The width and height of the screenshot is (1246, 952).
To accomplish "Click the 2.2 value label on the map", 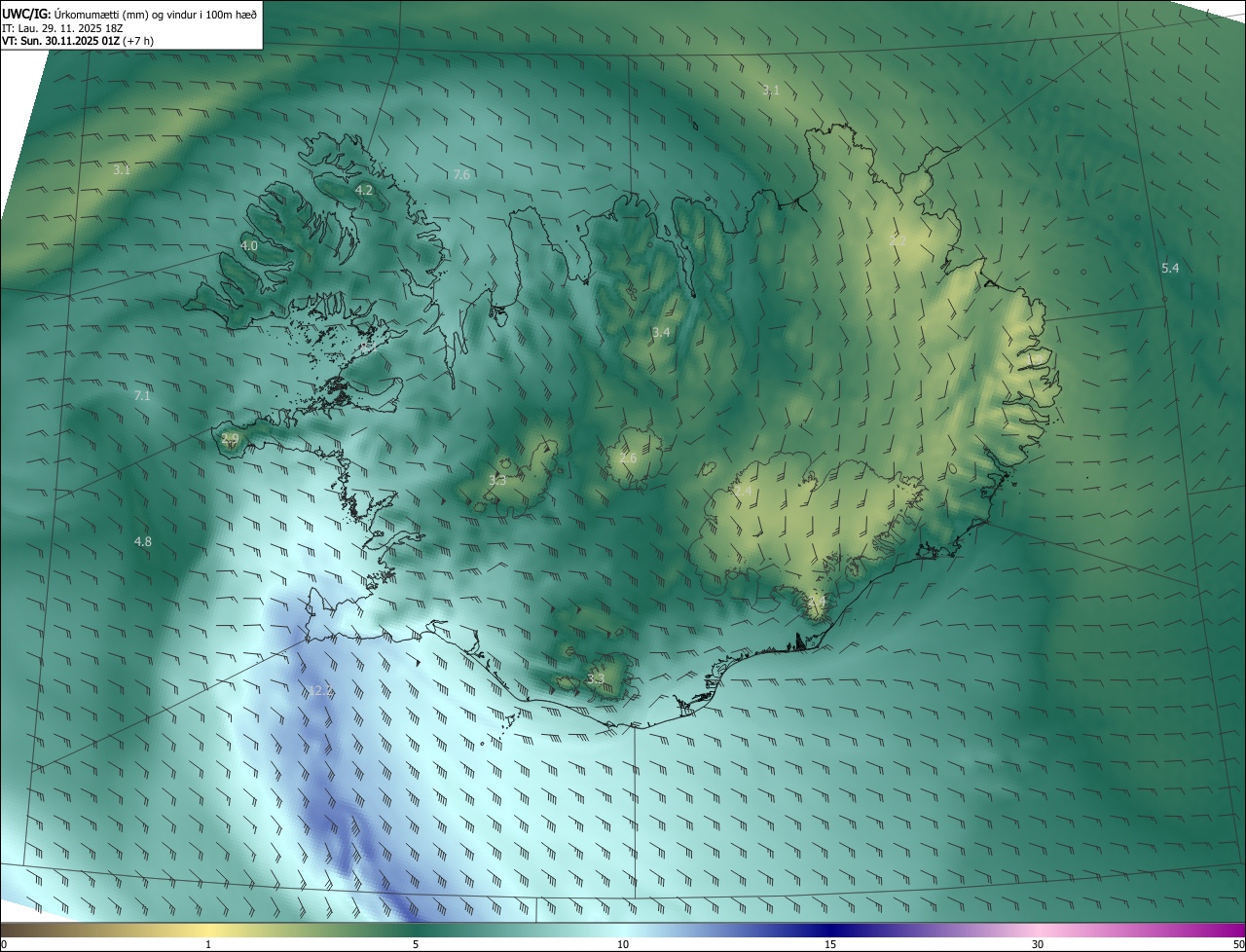I will [898, 239].
